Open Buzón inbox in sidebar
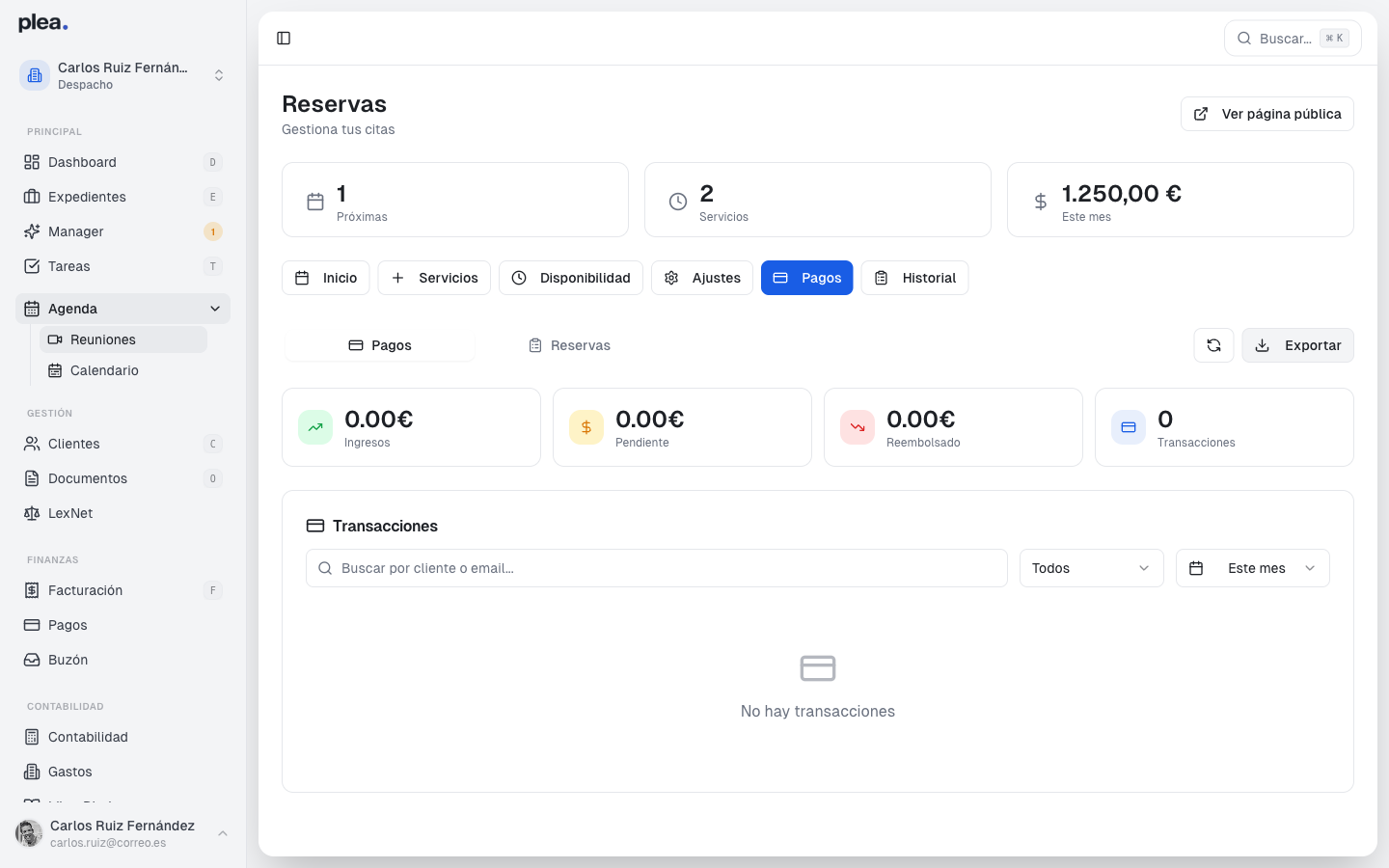 point(123,660)
